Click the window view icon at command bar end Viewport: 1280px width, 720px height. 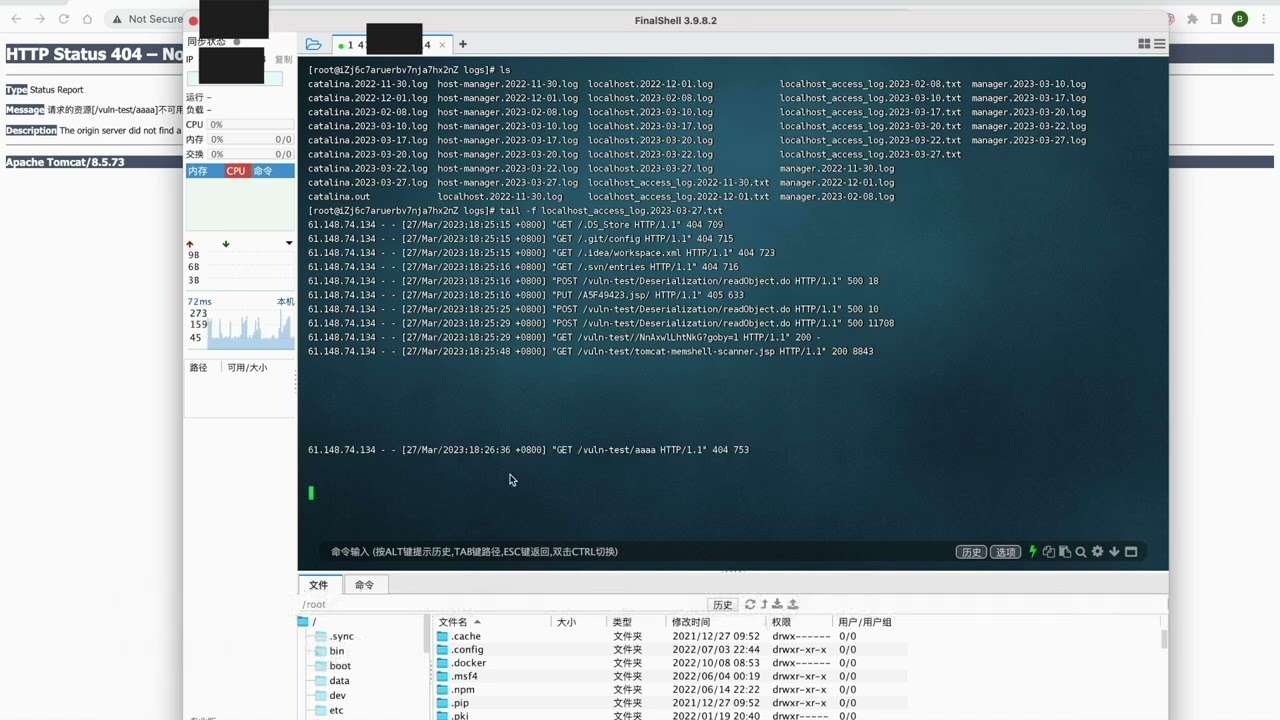click(1131, 551)
